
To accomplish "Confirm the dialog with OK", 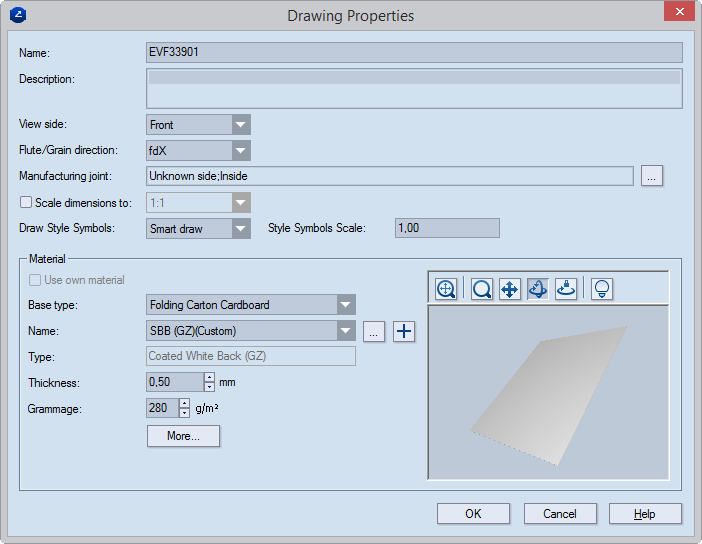I will point(473,514).
